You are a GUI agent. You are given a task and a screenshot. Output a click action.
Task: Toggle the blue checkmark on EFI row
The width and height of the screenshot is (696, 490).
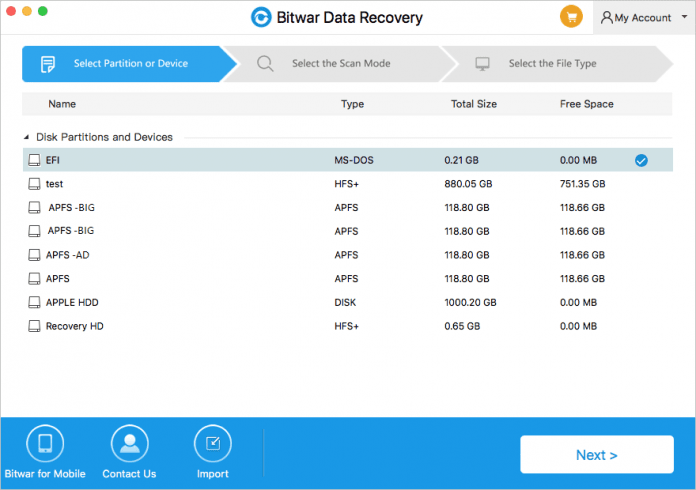pyautogui.click(x=640, y=160)
